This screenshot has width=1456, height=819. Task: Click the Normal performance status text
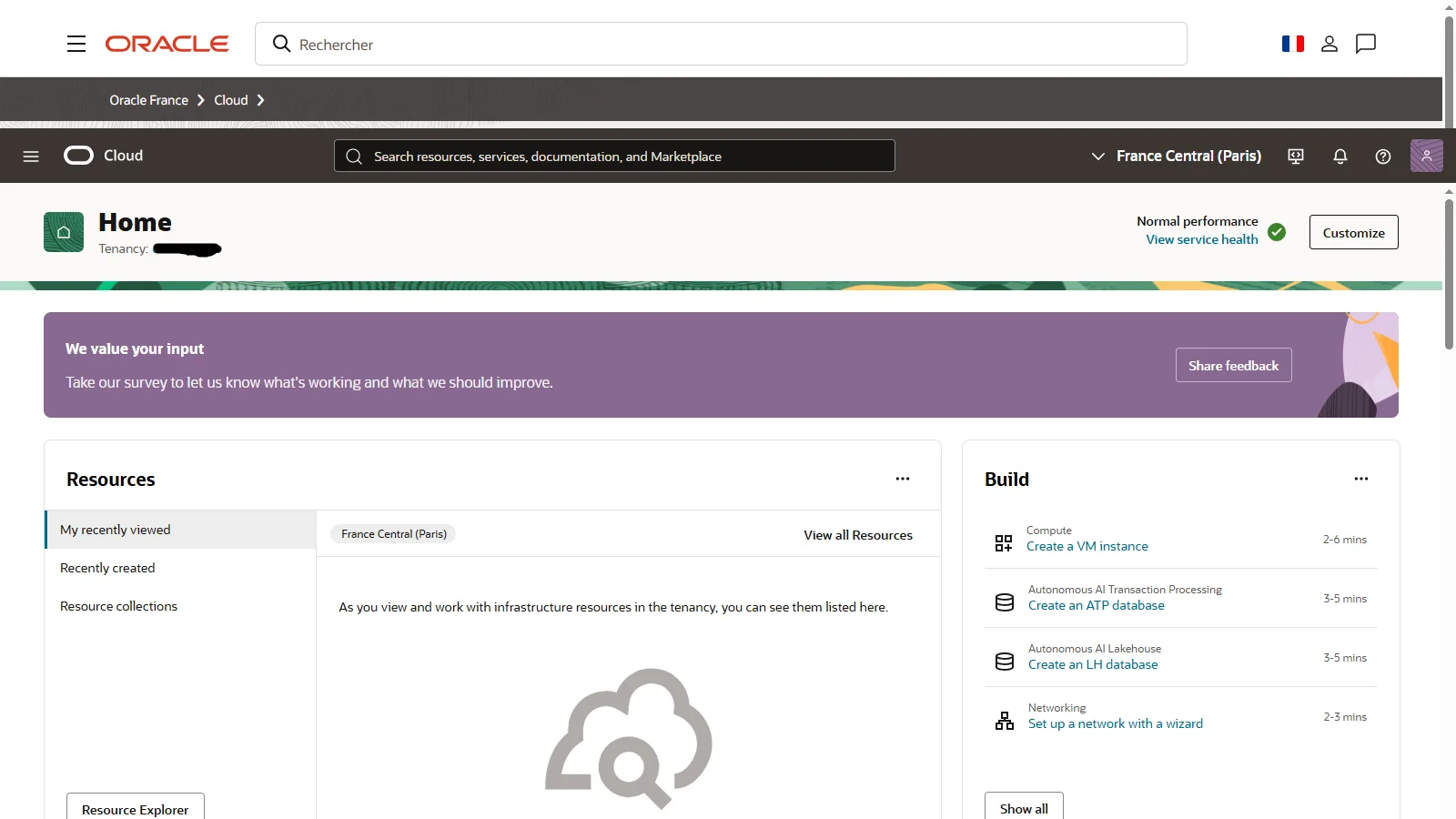coord(1198,221)
